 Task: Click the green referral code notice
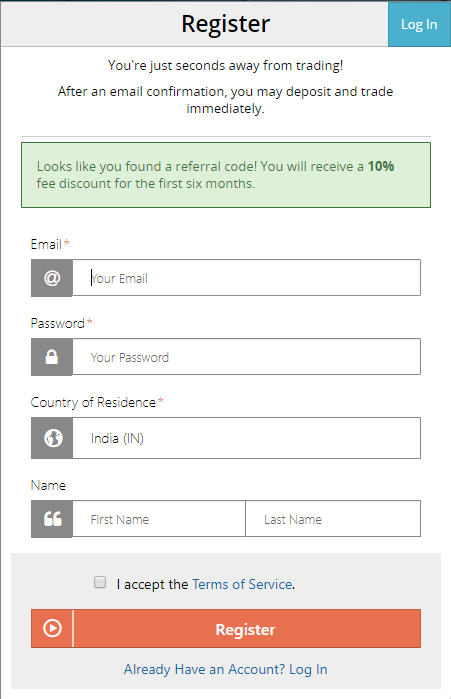tap(226, 175)
